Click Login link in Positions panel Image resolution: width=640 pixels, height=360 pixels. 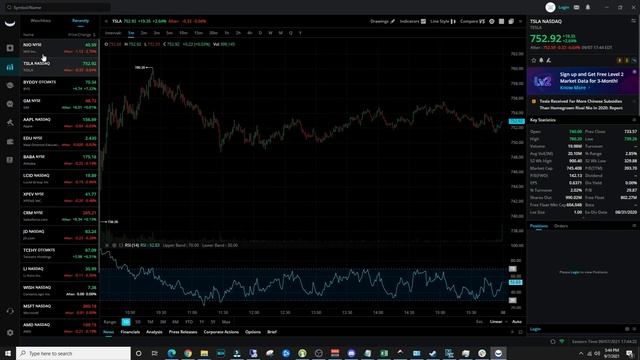coord(575,272)
